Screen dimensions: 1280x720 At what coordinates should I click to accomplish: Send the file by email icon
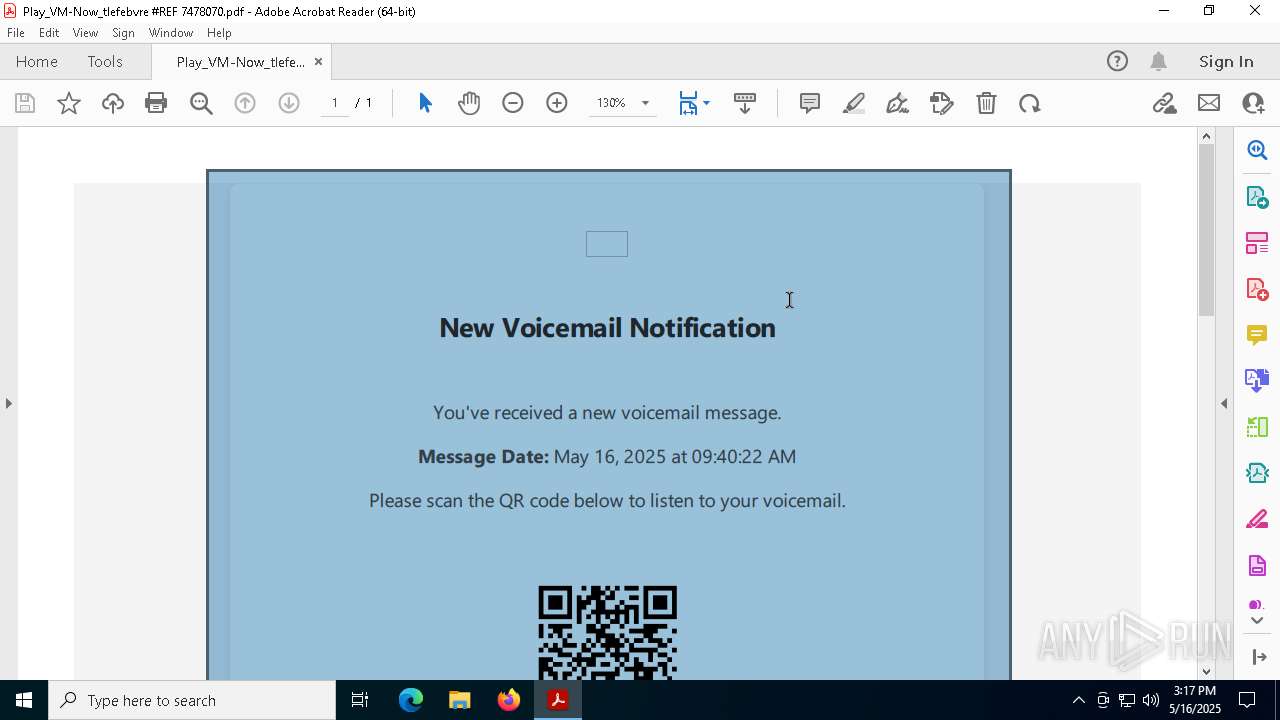click(x=1209, y=103)
